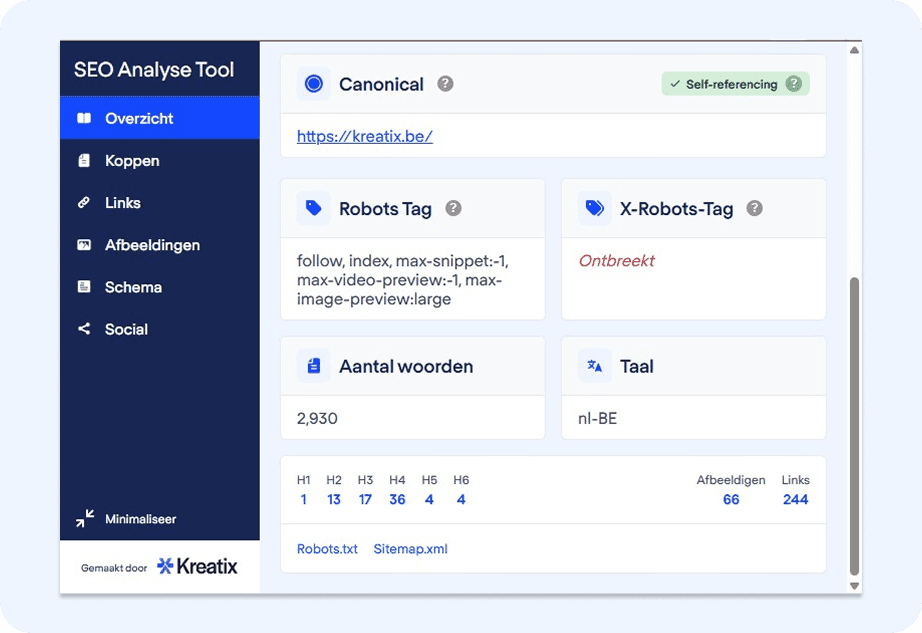Open the Sitemap.xml link
Image resolution: width=922 pixels, height=633 pixels.
410,549
